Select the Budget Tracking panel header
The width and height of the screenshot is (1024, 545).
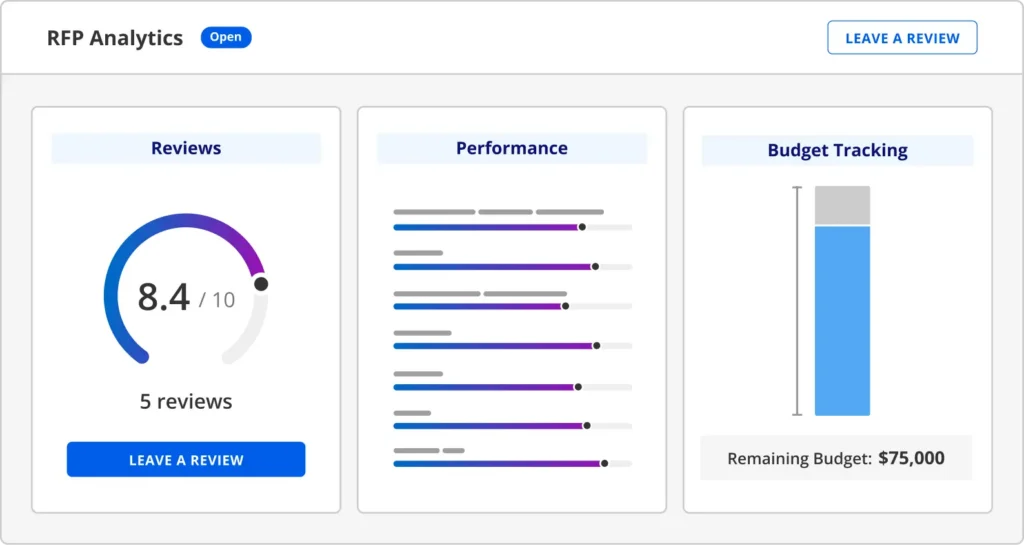tap(837, 150)
